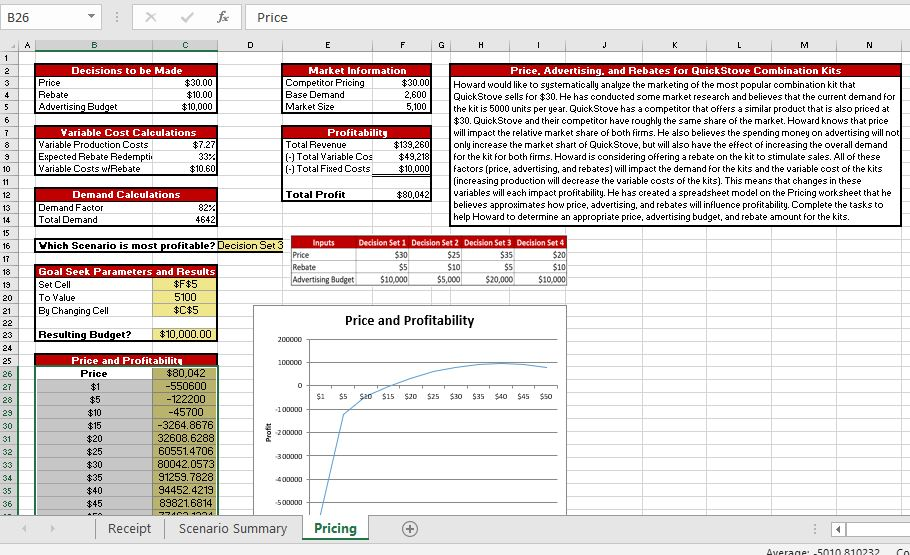Image resolution: width=910 pixels, height=555 pixels.
Task: Select the 94452.4219 profit cell
Action: [185, 490]
